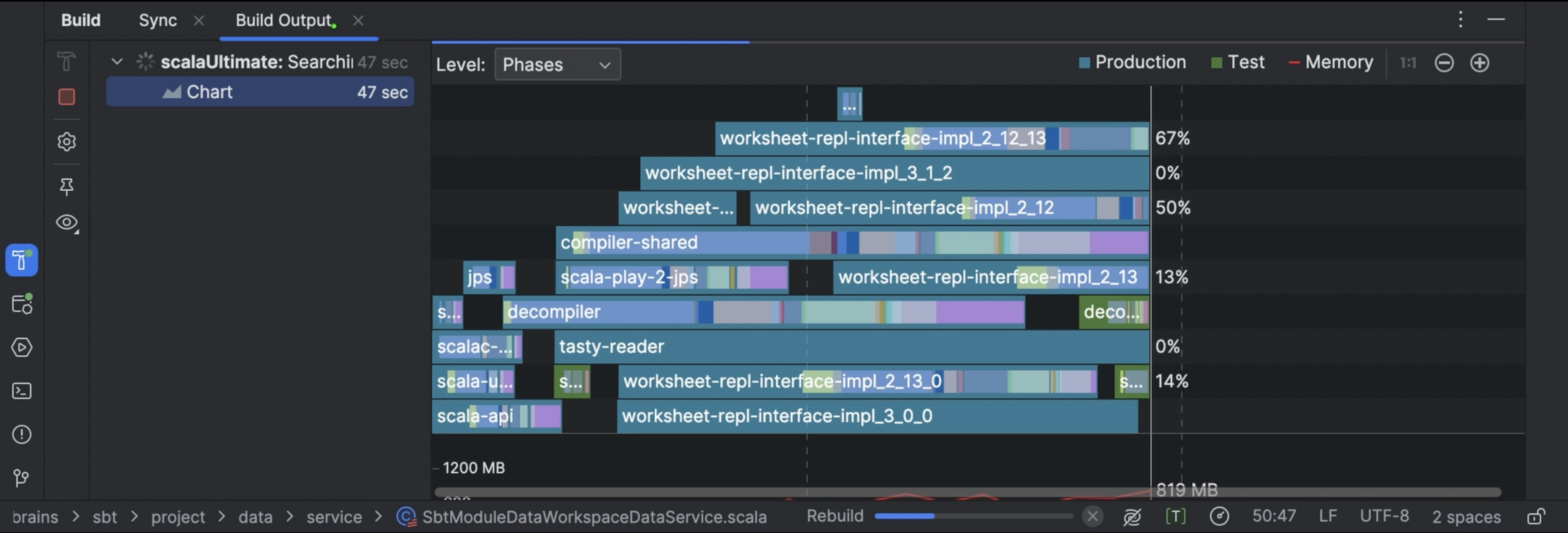1568x533 pixels.
Task: Stop the running build with the red square
Action: pyautogui.click(x=66, y=97)
